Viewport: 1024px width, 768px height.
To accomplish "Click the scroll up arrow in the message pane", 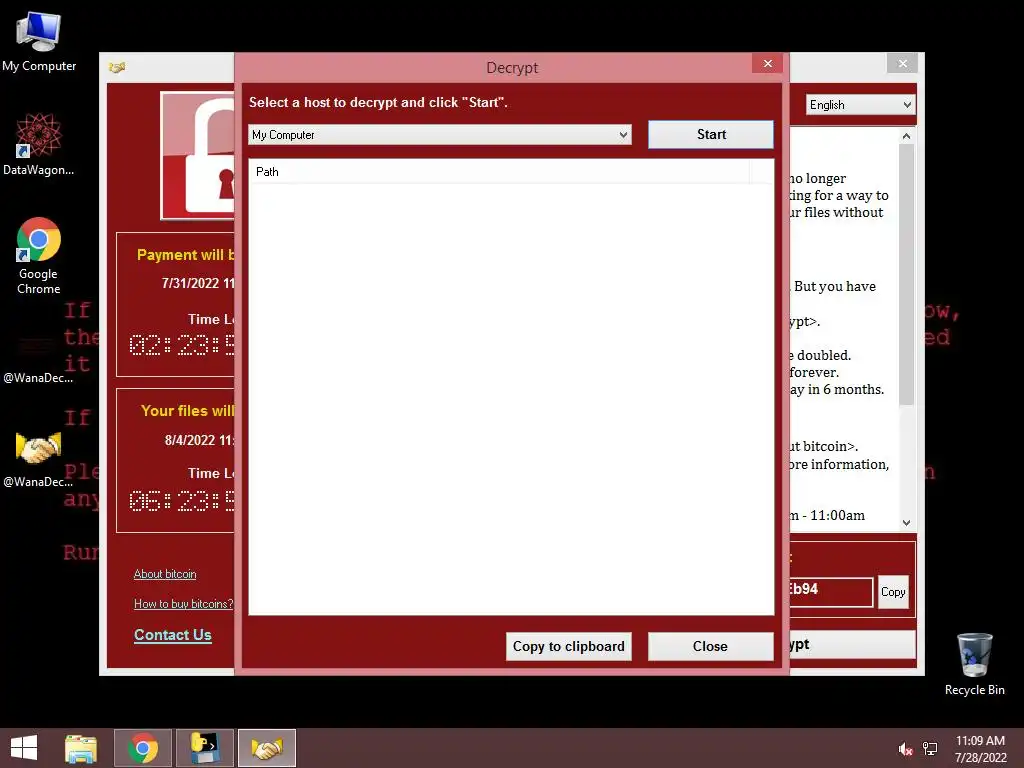I will point(906,136).
